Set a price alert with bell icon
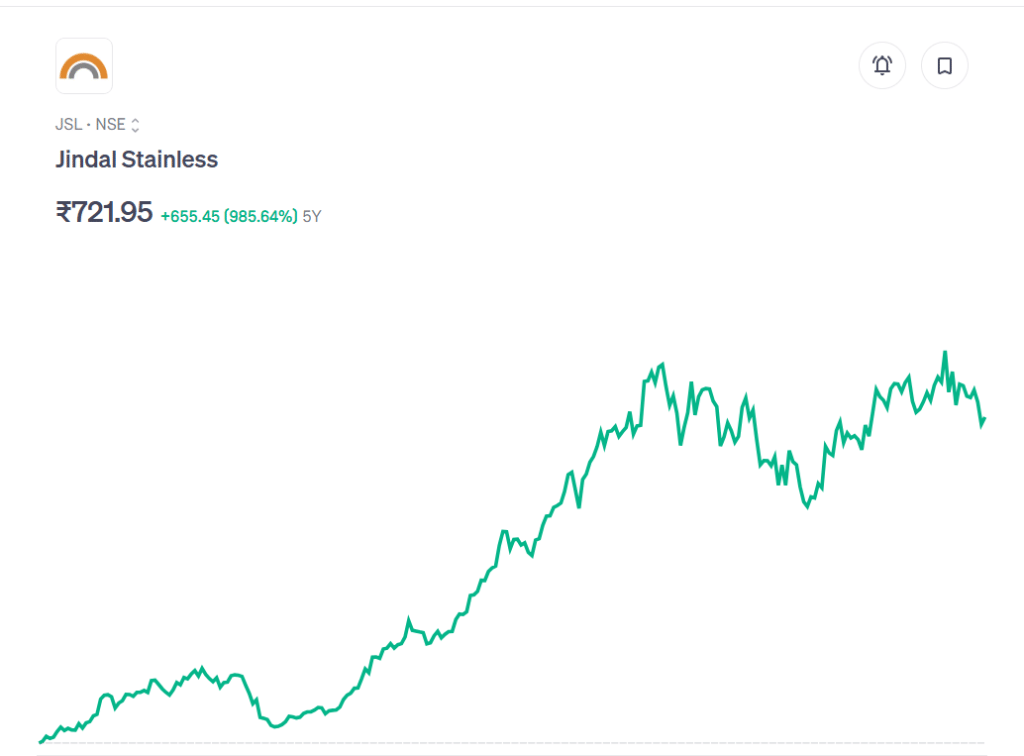This screenshot has width=1024, height=756. click(882, 66)
